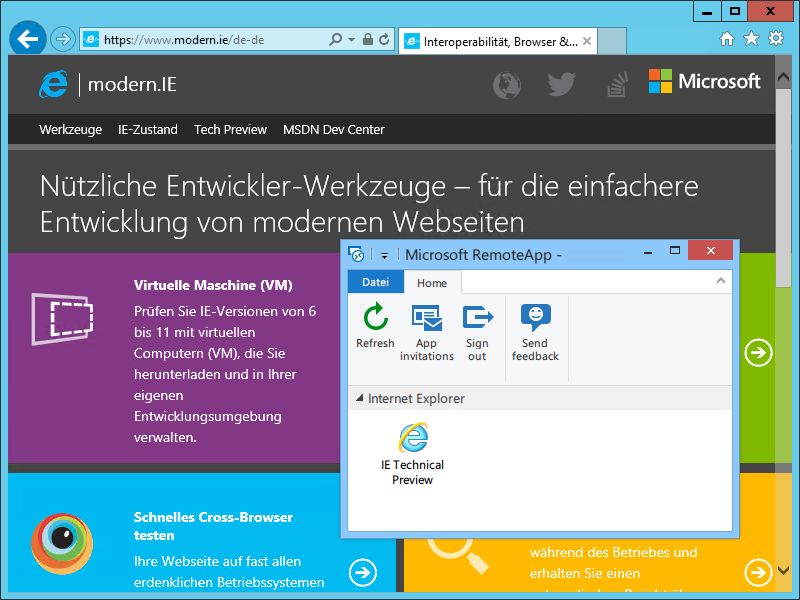Click the security lock icon in address bar

coord(367,39)
